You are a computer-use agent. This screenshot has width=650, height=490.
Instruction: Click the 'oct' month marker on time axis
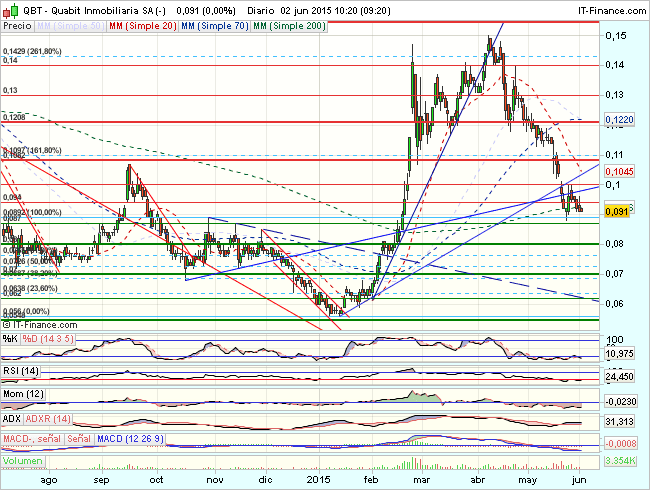[x=156, y=480]
